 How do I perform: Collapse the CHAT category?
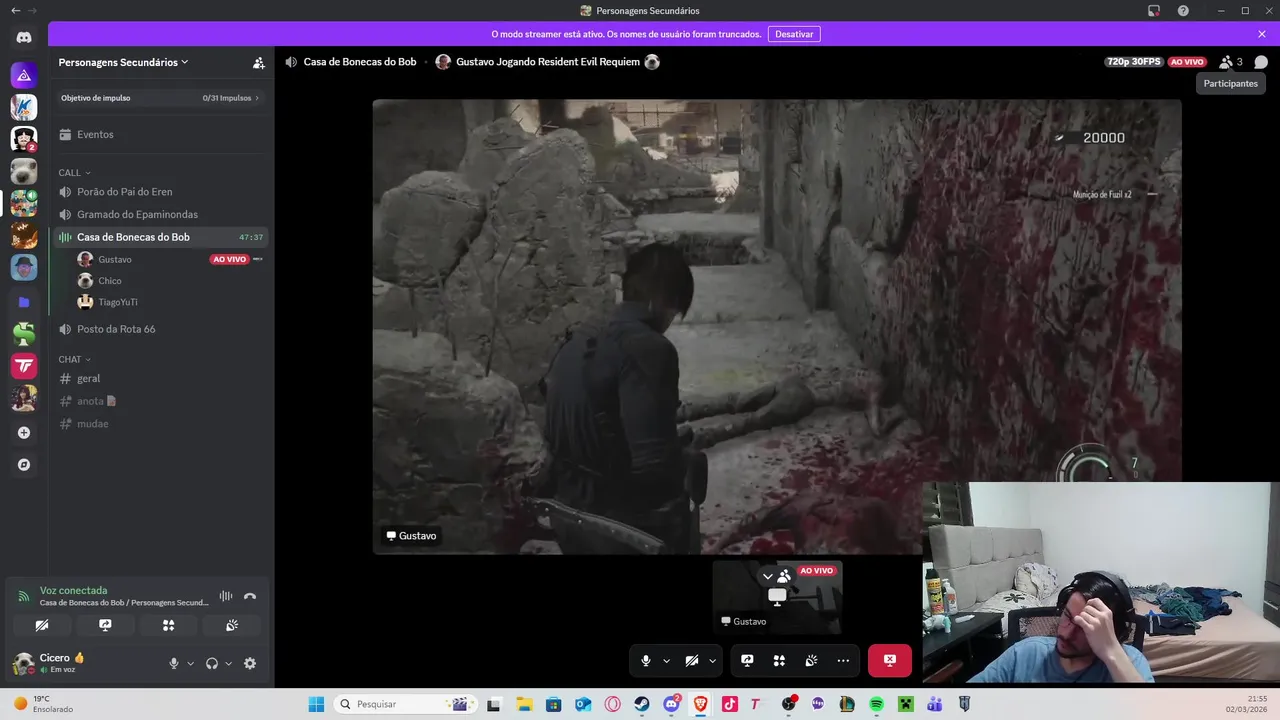74,359
